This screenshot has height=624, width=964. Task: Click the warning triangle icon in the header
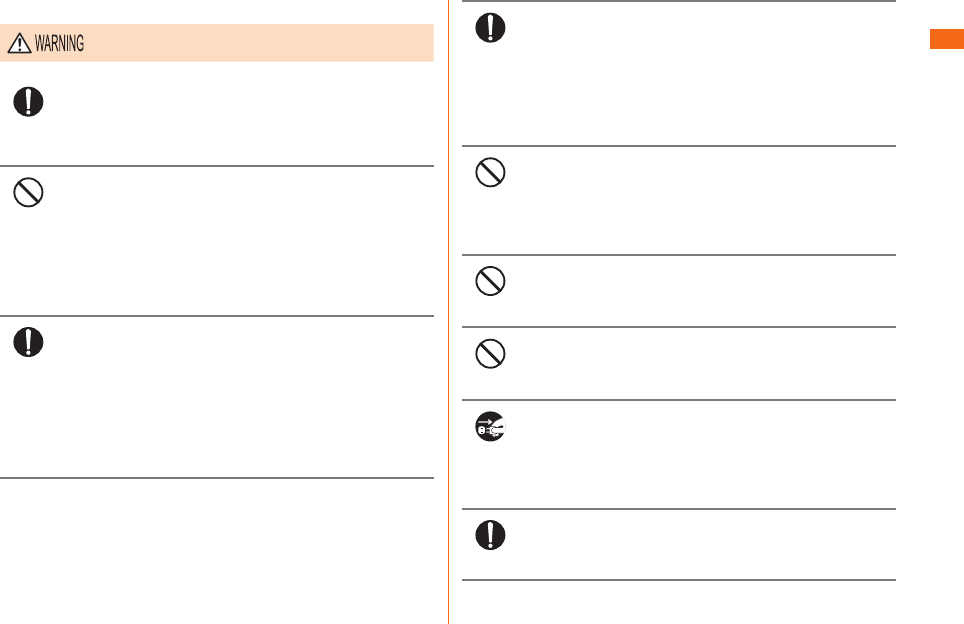(19, 43)
